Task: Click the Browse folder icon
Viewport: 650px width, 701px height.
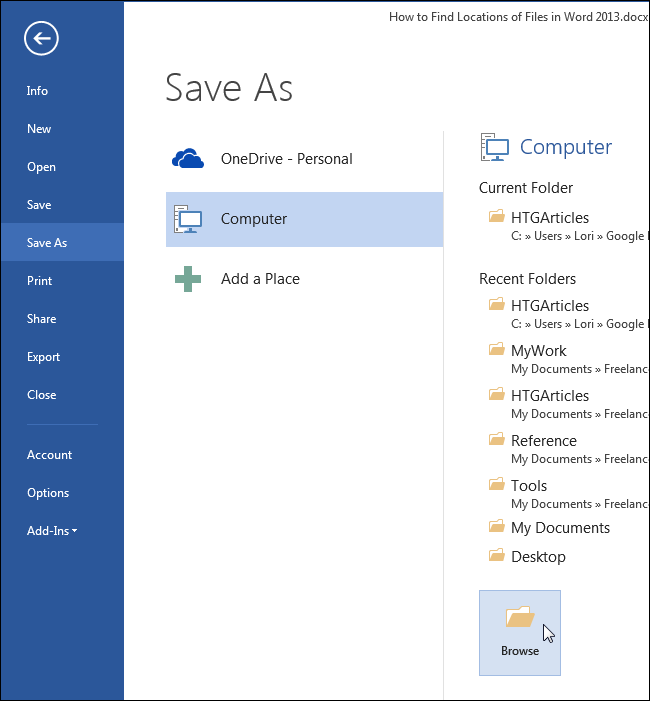Action: click(x=520, y=618)
